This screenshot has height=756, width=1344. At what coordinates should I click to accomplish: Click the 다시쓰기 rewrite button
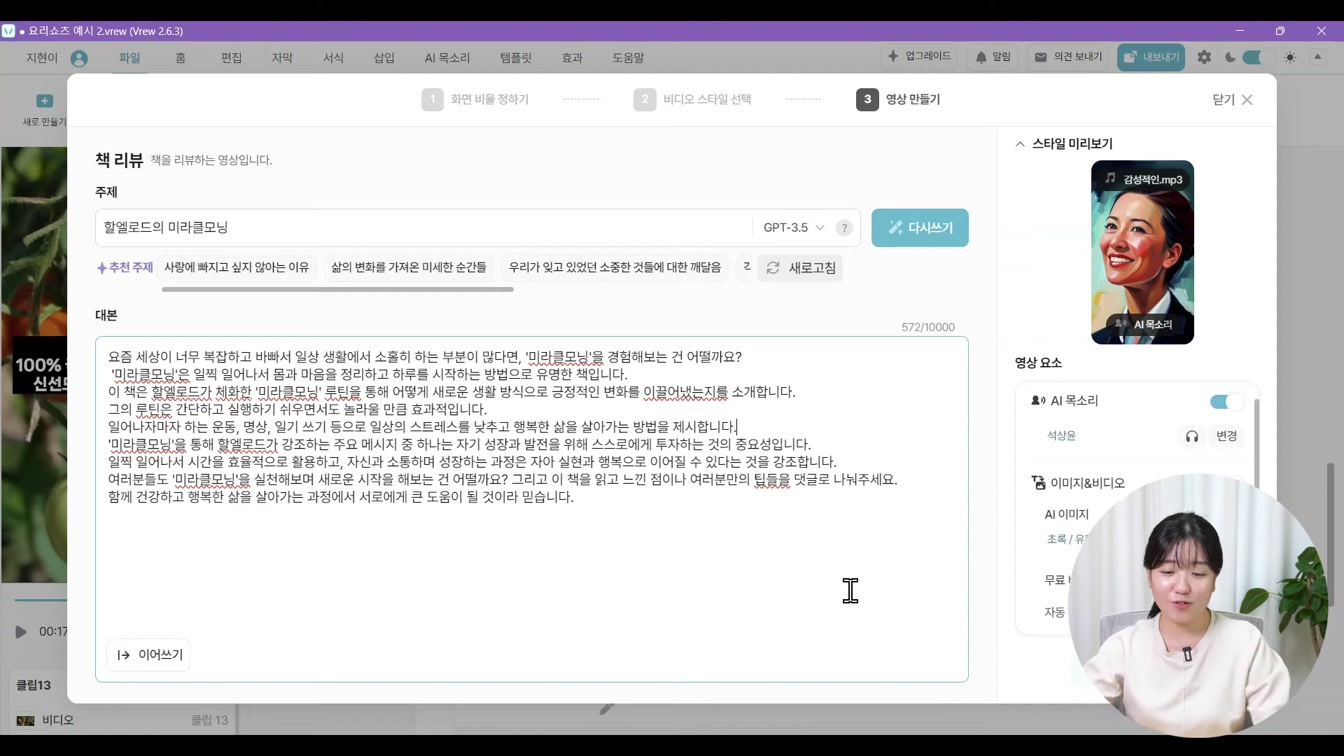click(x=920, y=228)
